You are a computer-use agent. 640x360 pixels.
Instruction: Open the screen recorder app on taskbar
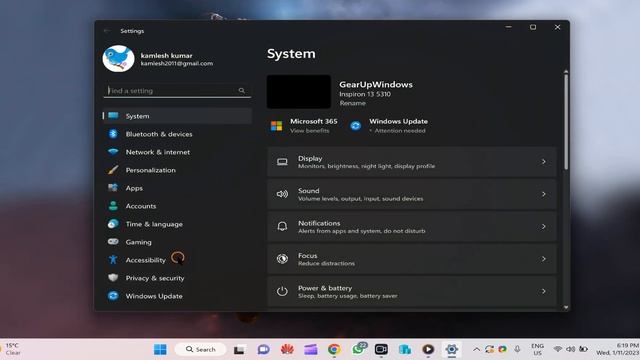pyautogui.click(x=381, y=349)
